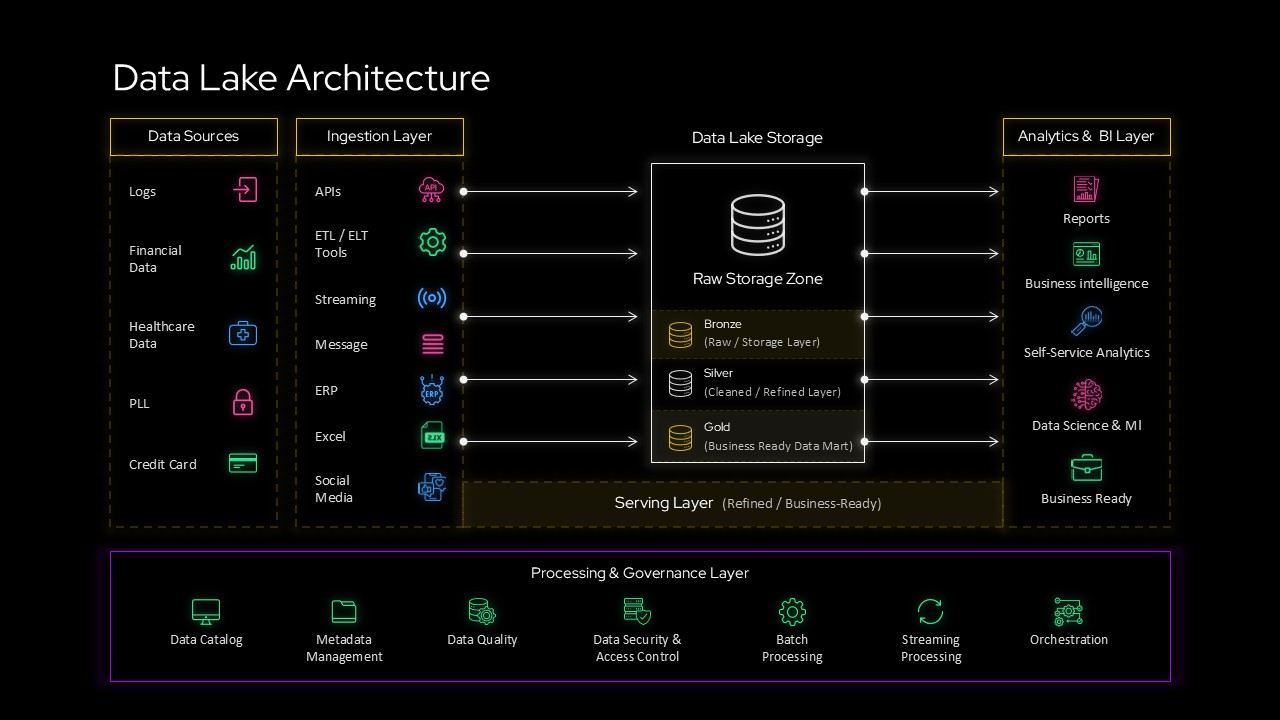Select the Analytics & BI Layer header
Viewport: 1280px width, 720px height.
click(x=1086, y=136)
